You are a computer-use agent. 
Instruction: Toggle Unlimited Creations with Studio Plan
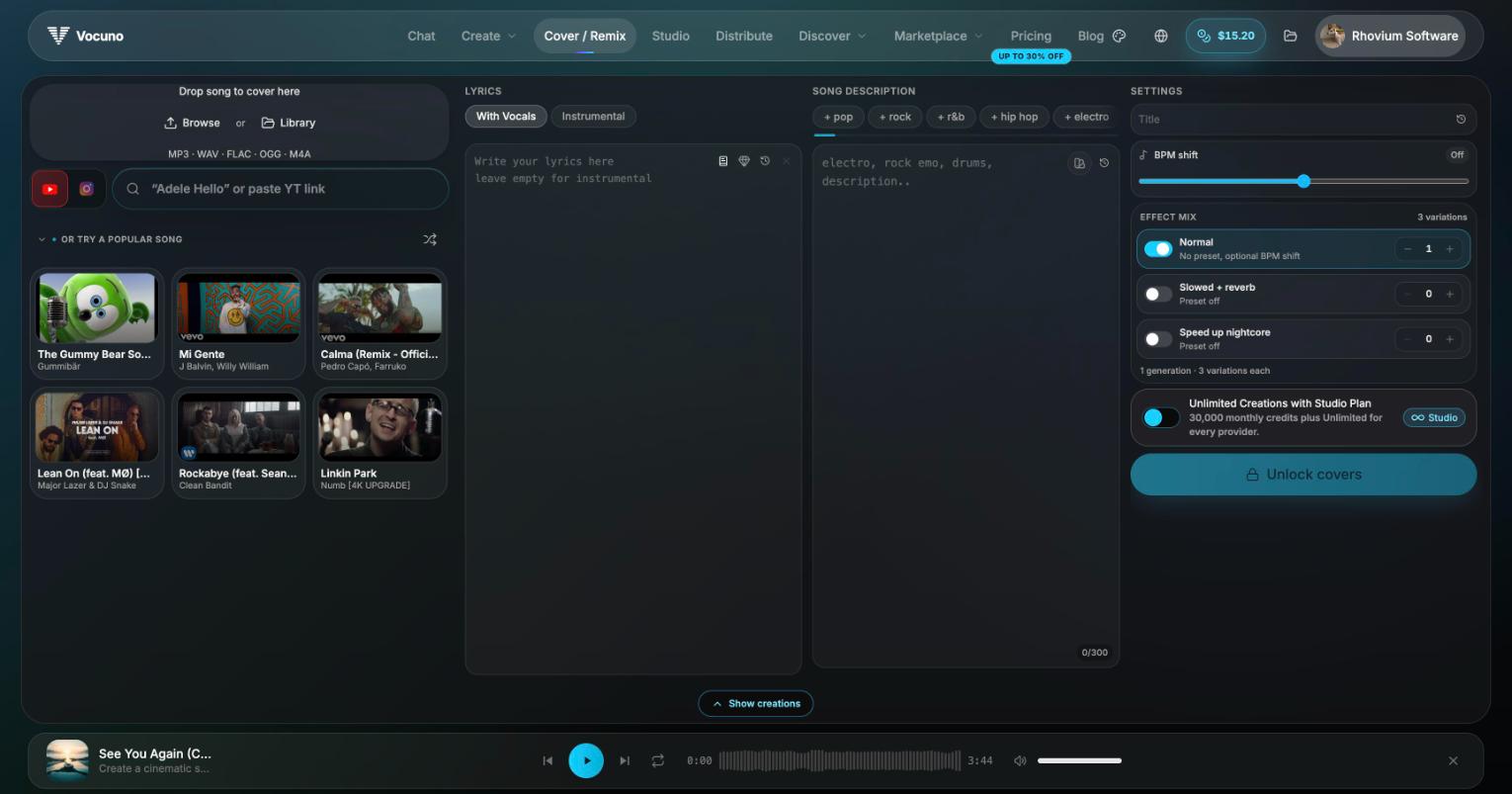click(x=1161, y=417)
